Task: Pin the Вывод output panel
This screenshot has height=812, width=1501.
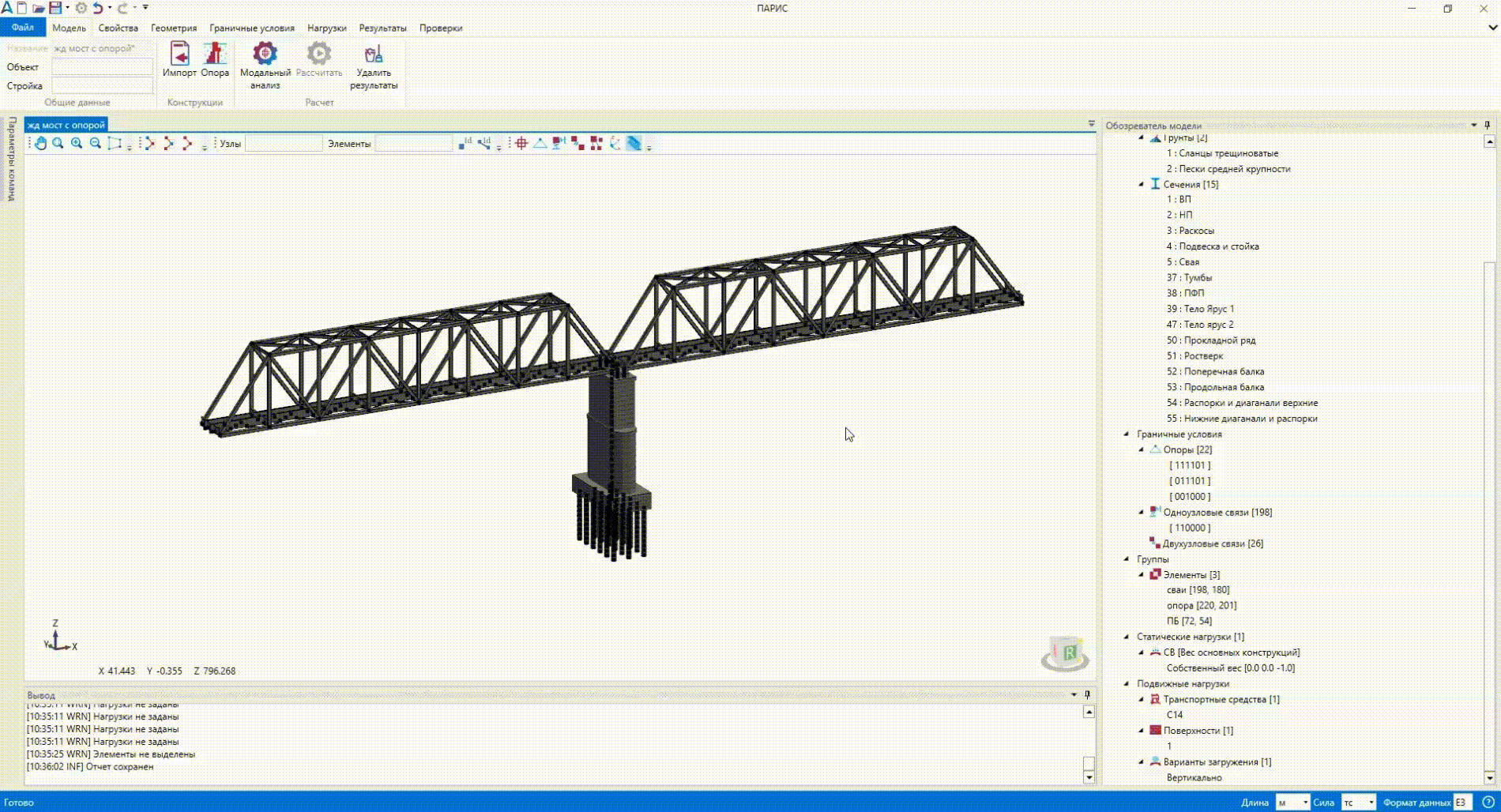Action: 1087,694
